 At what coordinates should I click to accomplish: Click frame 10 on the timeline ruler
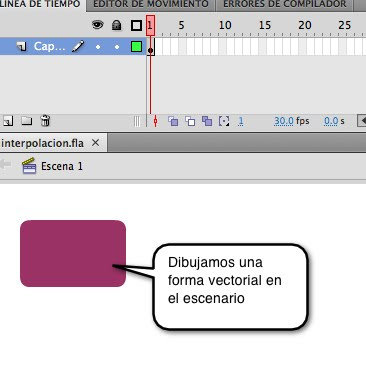(225, 25)
